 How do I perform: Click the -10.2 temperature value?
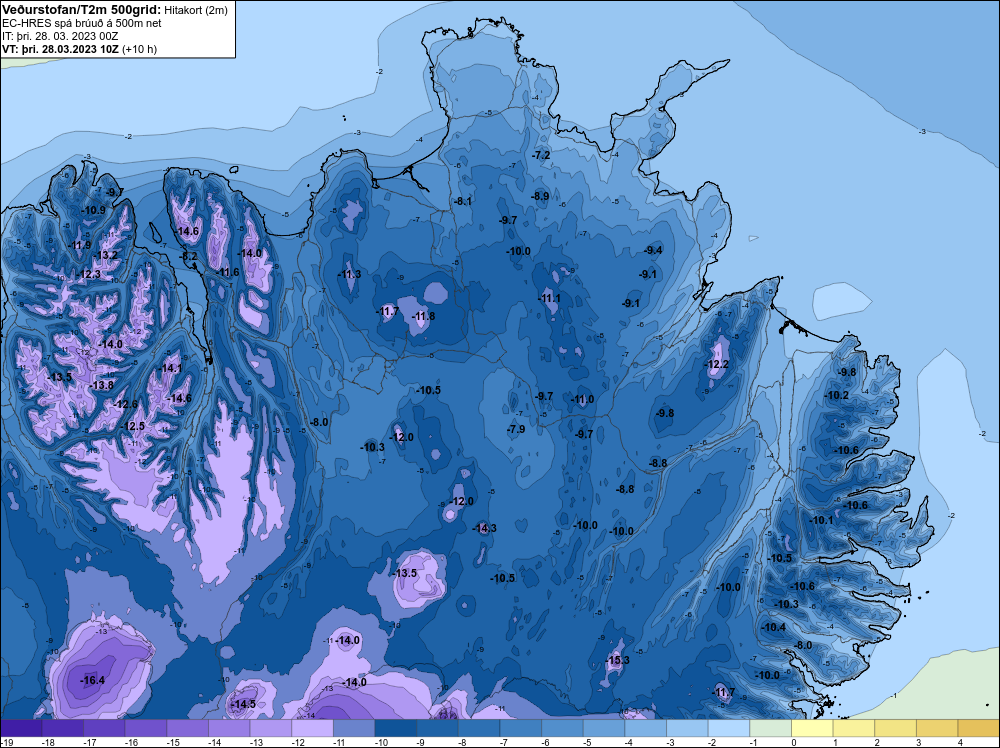coord(837,395)
